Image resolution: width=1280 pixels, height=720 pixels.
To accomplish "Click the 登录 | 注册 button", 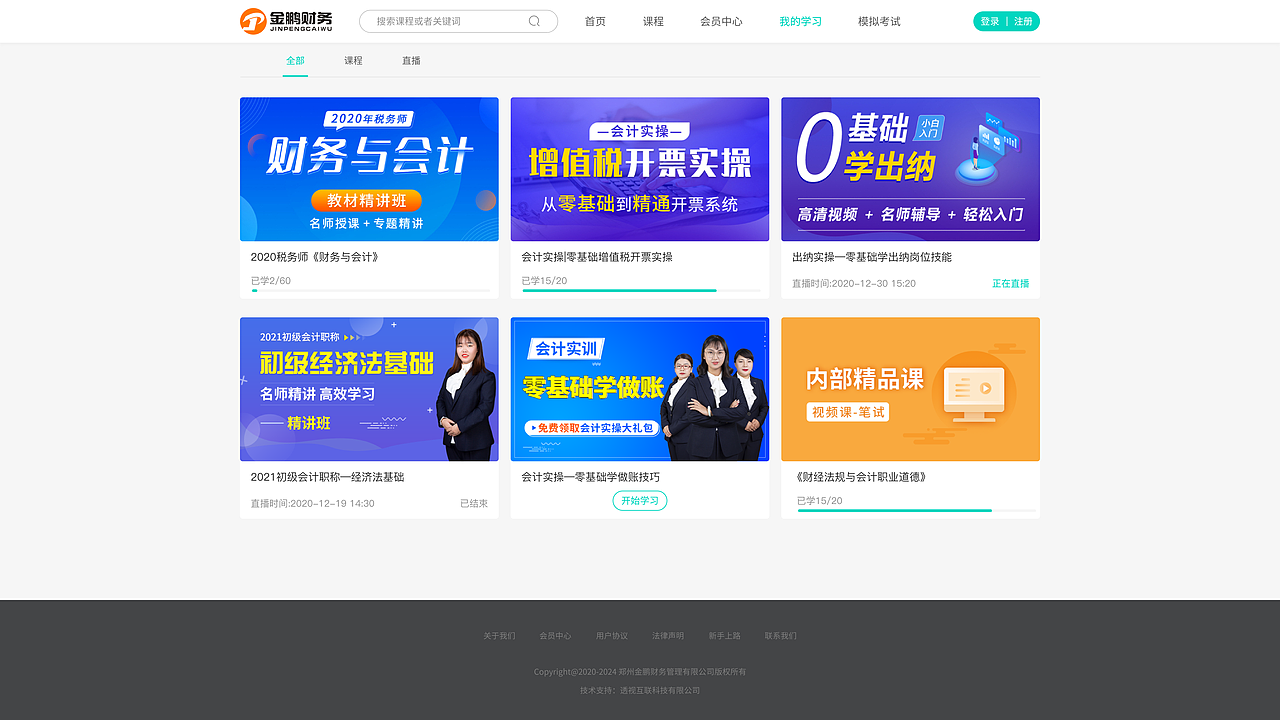I will coord(1006,20).
